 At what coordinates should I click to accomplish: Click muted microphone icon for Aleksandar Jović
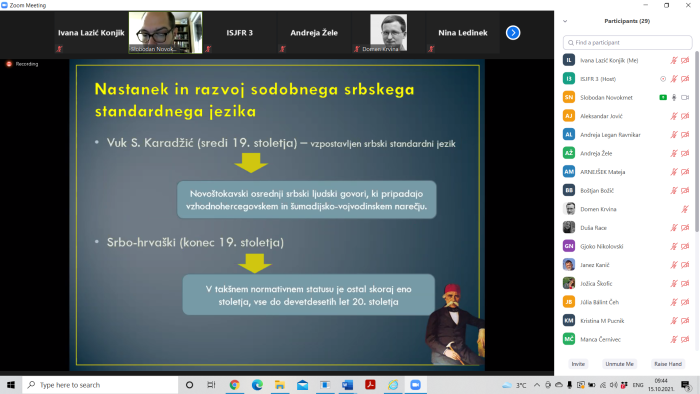point(674,116)
